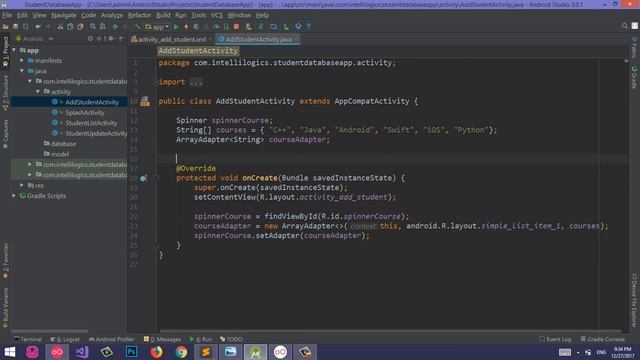
Task: Select the database package
Action: tap(63, 144)
